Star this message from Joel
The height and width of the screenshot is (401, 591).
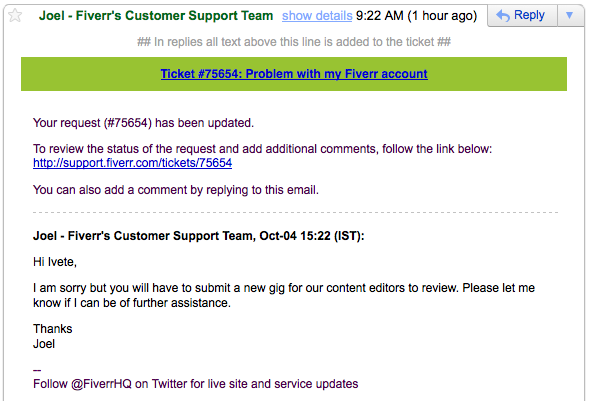[x=15, y=15]
